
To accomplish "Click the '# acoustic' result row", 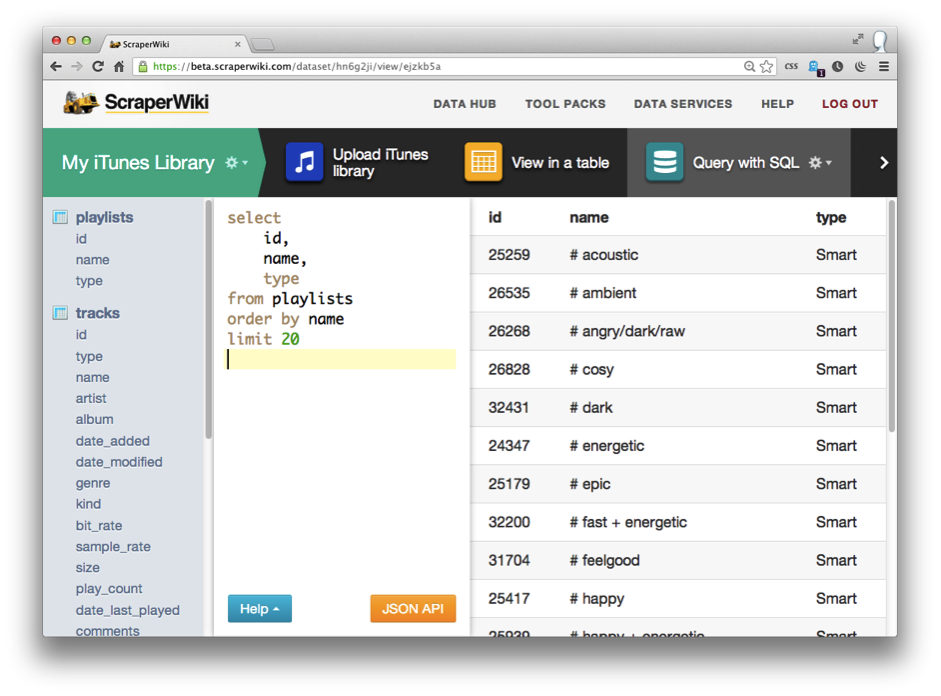I will point(678,255).
